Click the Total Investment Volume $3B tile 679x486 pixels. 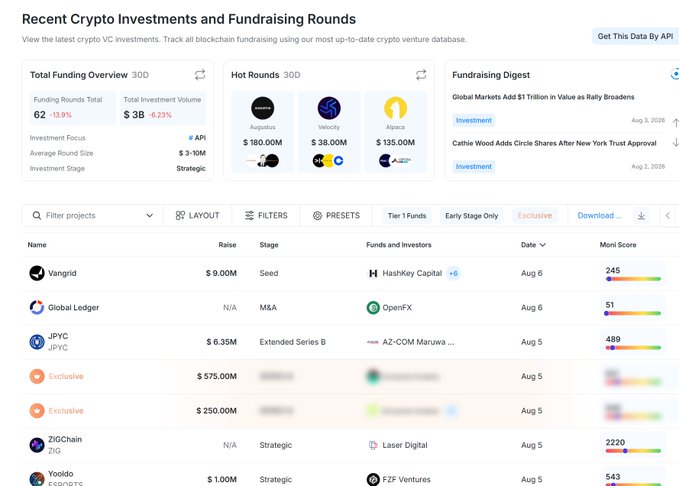[163, 108]
